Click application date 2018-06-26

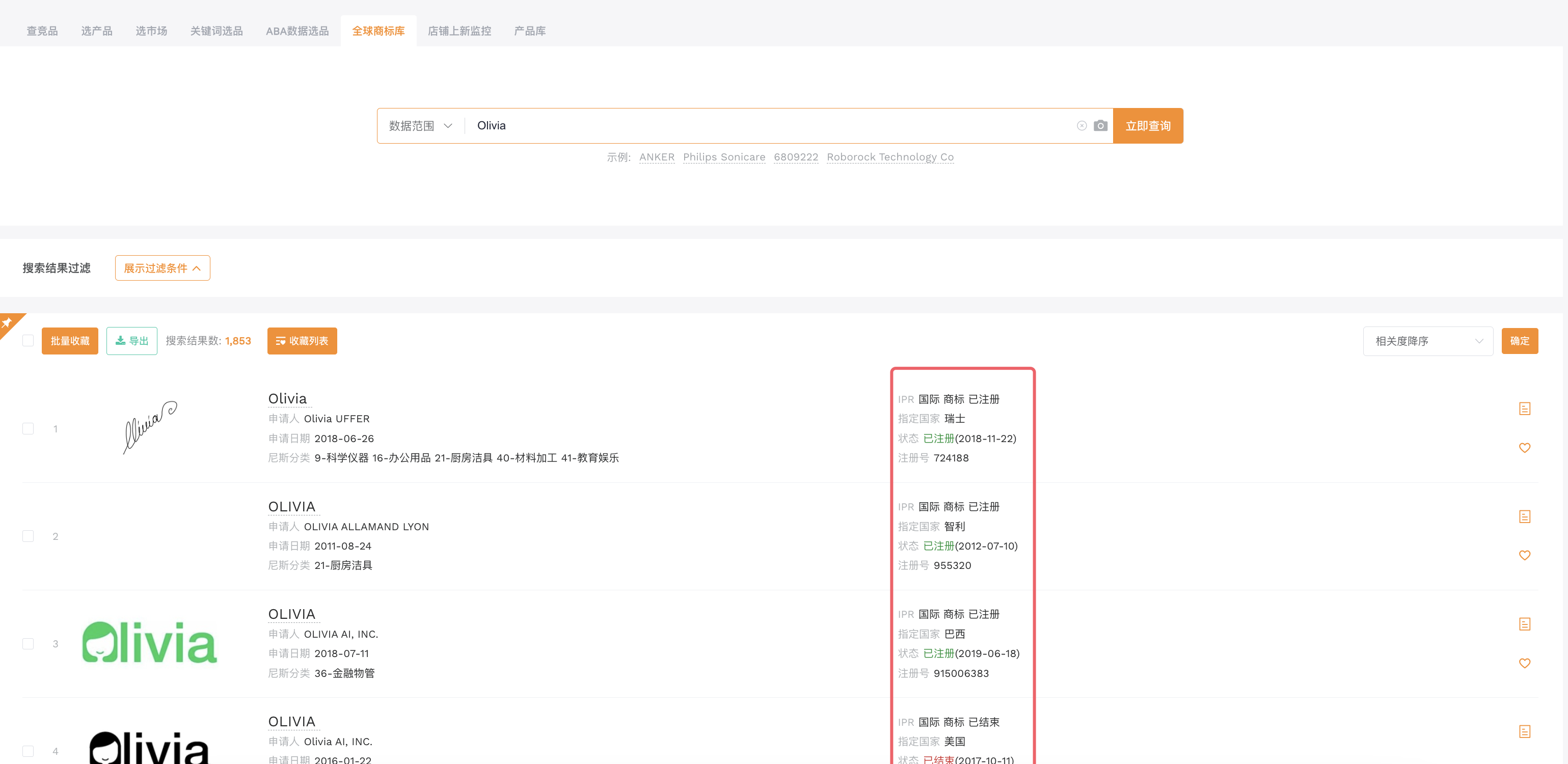tap(344, 439)
